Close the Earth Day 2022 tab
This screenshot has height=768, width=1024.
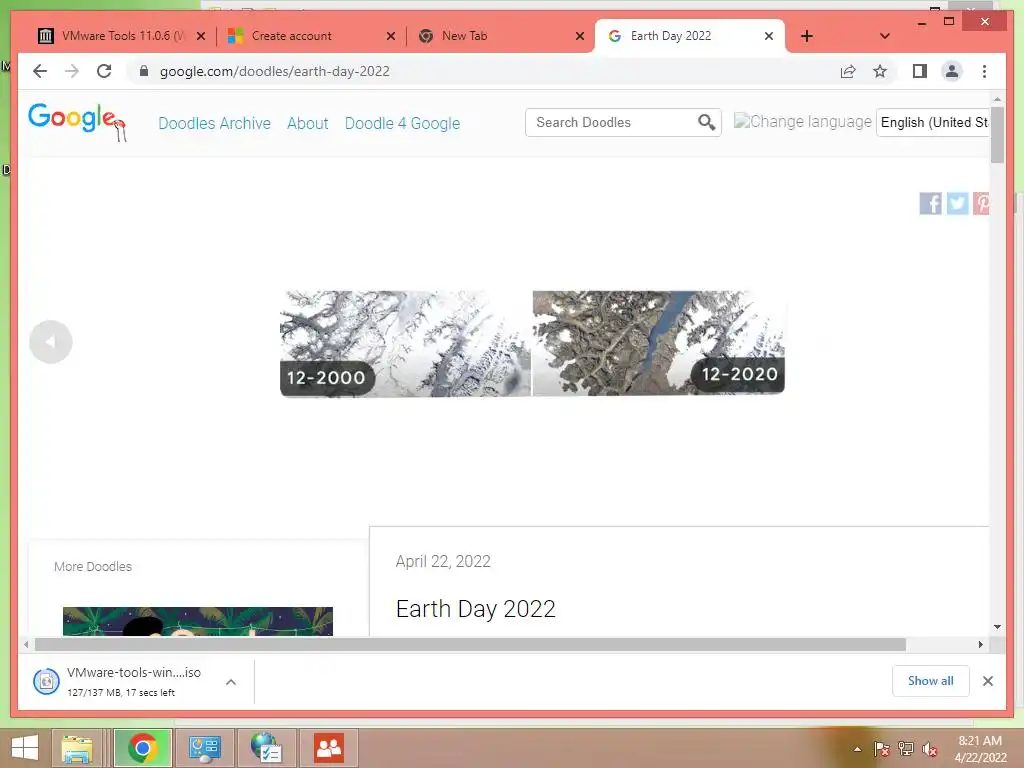pyautogui.click(x=769, y=36)
